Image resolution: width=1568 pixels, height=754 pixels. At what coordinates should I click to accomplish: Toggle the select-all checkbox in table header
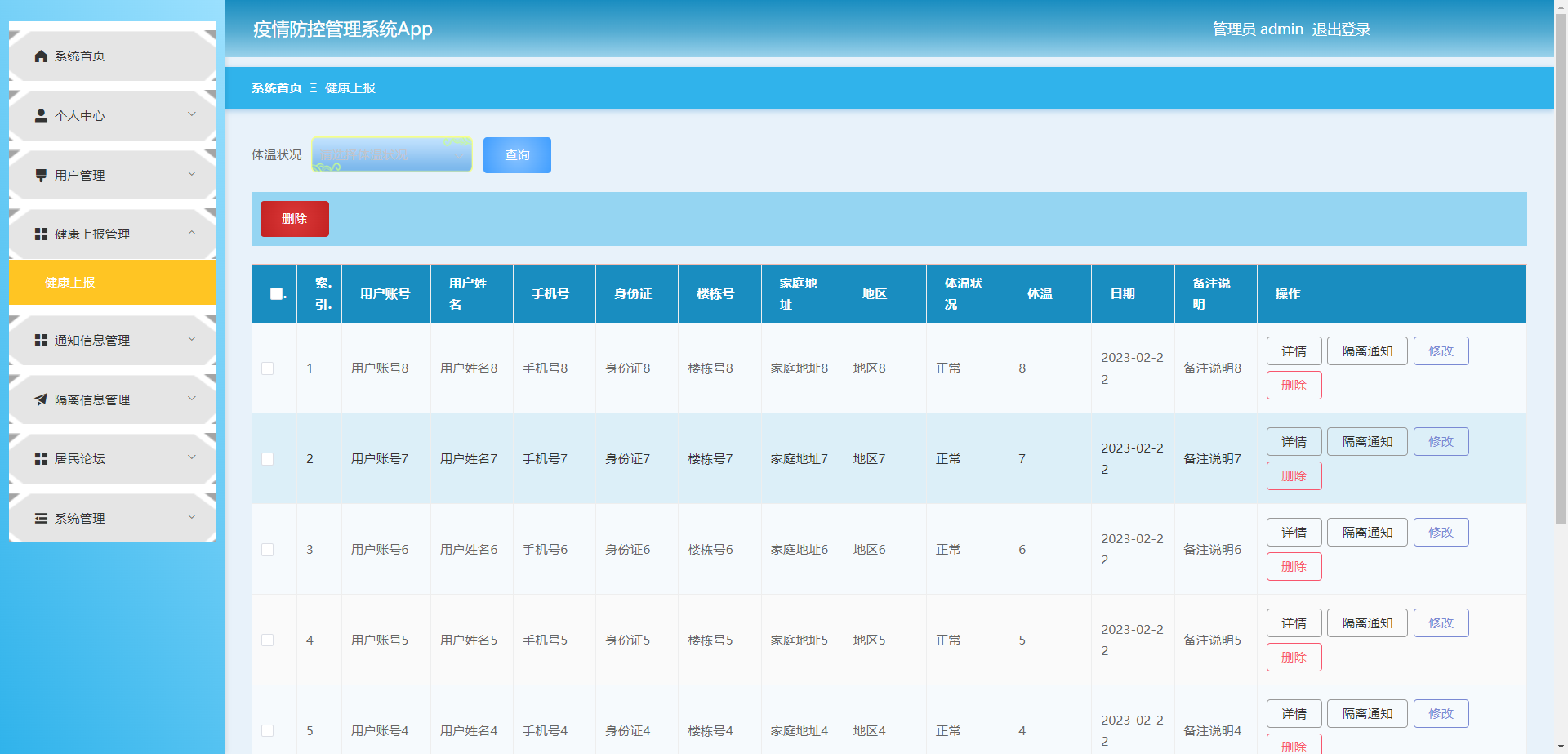(277, 294)
